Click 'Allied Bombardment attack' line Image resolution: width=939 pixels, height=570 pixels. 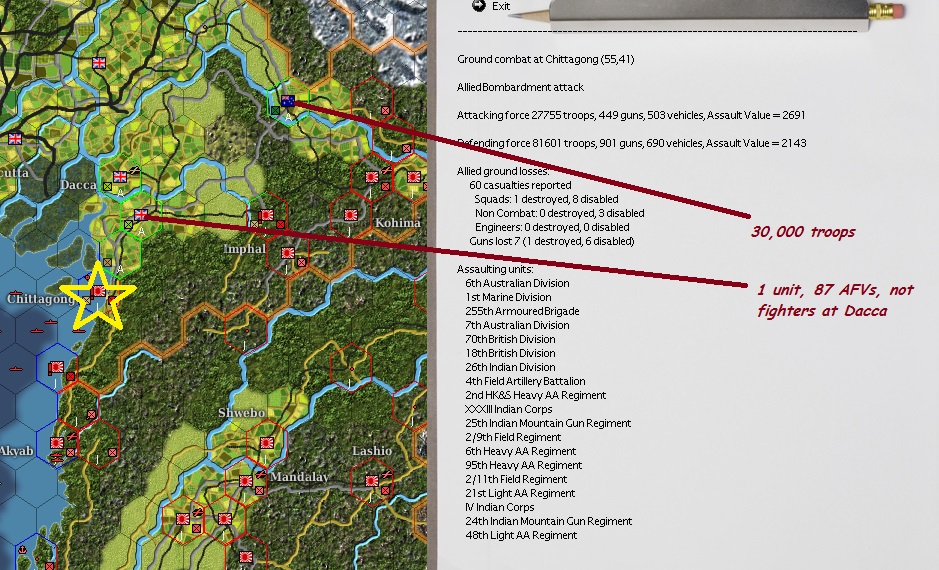point(520,87)
